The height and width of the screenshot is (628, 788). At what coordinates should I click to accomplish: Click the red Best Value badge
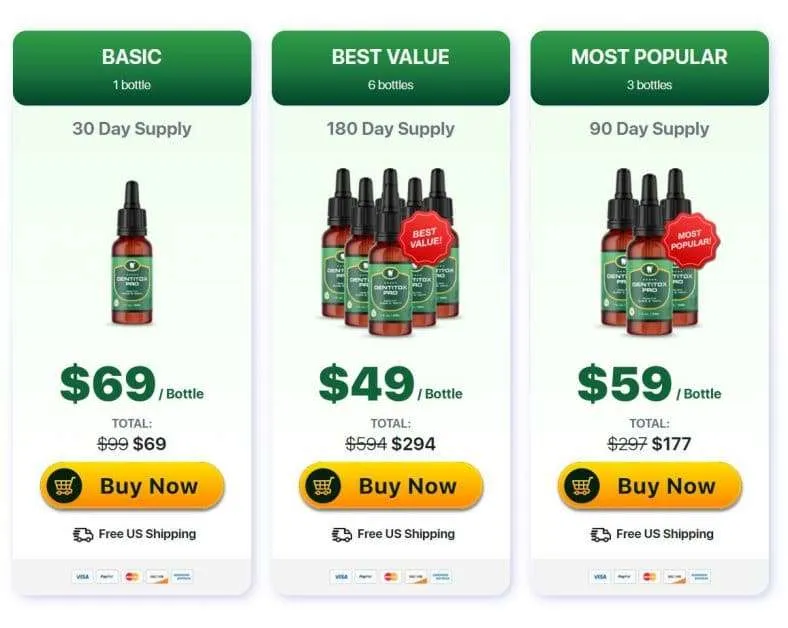tap(428, 238)
